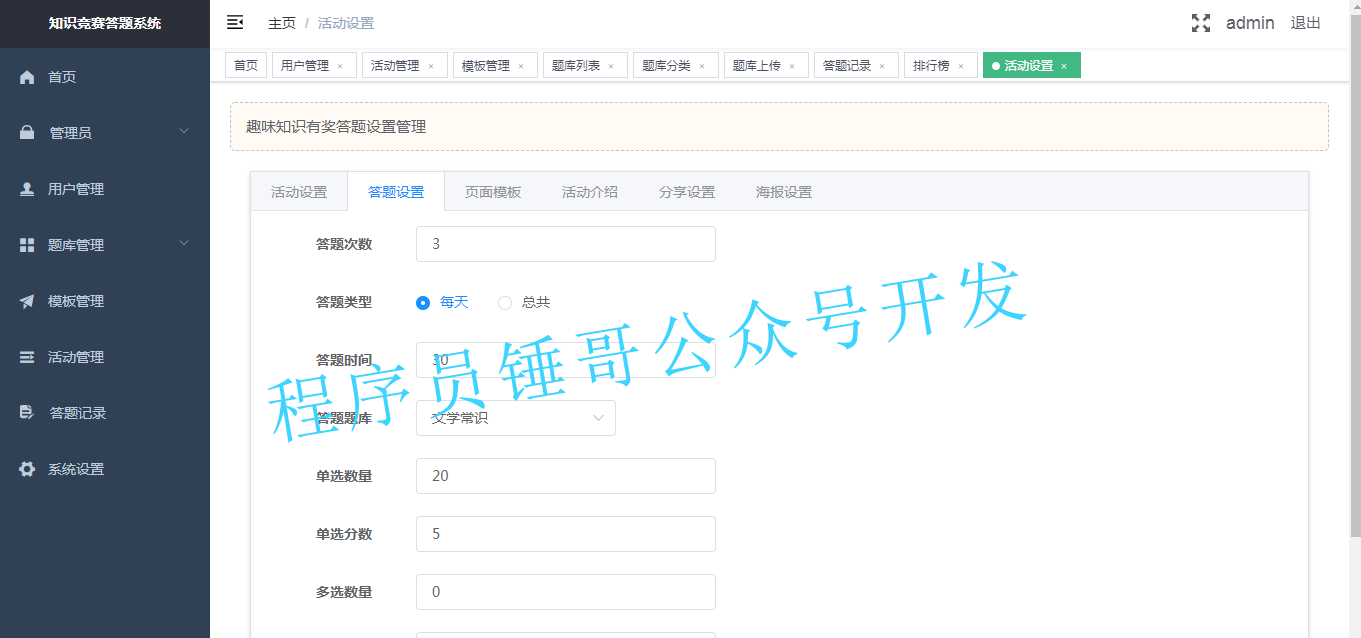Click the fullscreen toggle icon
The height and width of the screenshot is (638, 1361).
tap(1201, 23)
